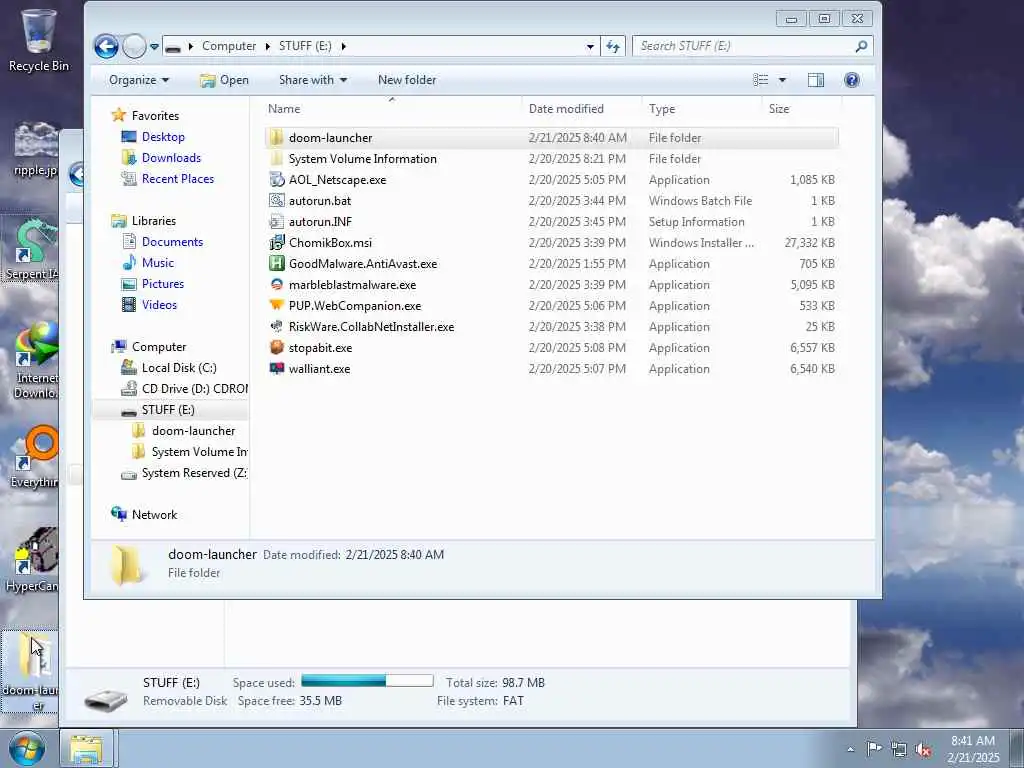The image size is (1024, 768).
Task: Open Recent Places in the navigation pane
Action: pos(178,178)
